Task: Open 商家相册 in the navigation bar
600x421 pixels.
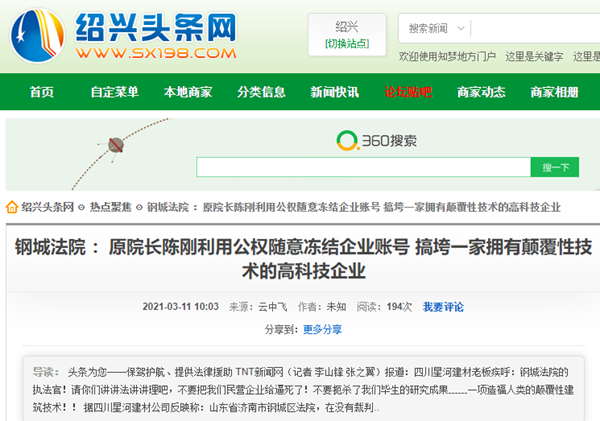Action: 554,92
